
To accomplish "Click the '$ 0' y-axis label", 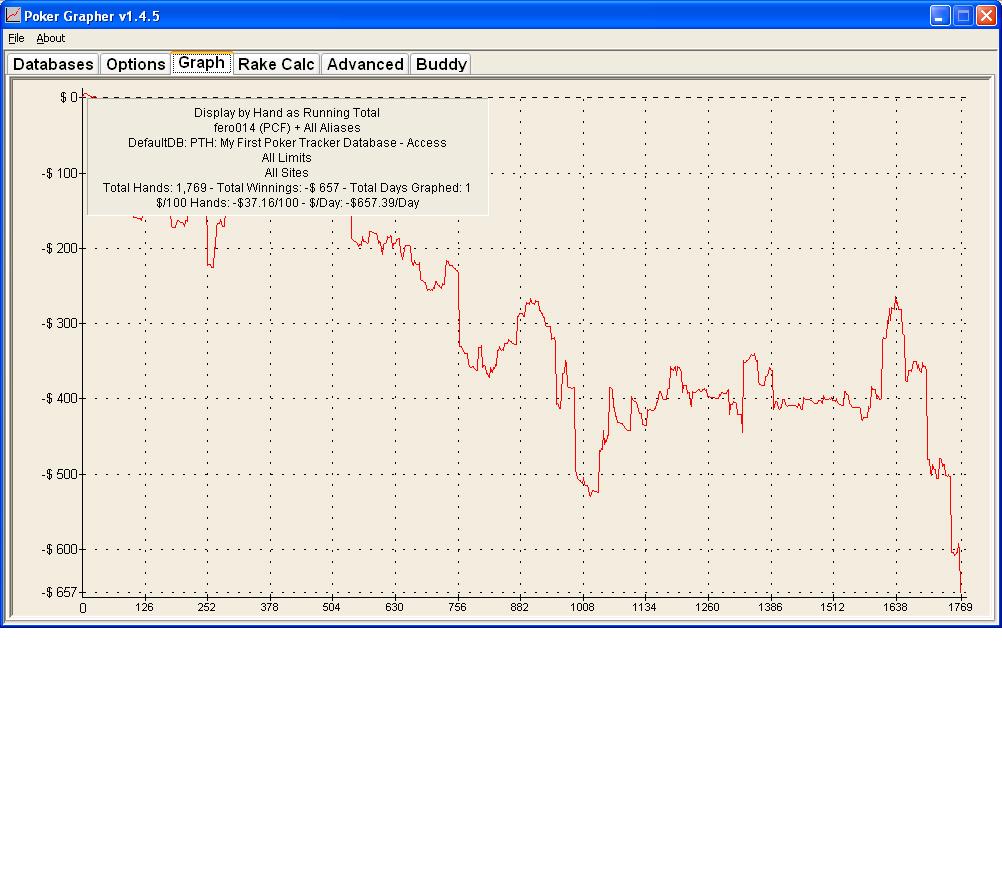I will [68, 97].
